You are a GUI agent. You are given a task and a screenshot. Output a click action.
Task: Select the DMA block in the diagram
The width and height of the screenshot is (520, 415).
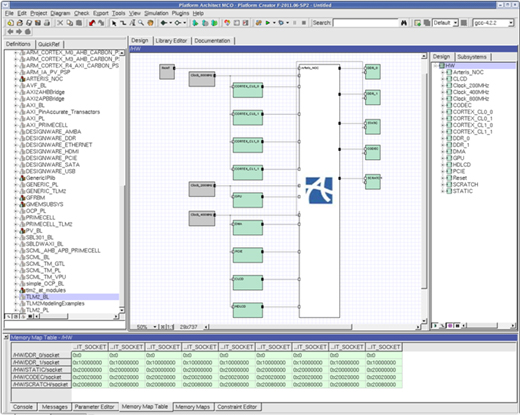pyautogui.click(x=248, y=228)
